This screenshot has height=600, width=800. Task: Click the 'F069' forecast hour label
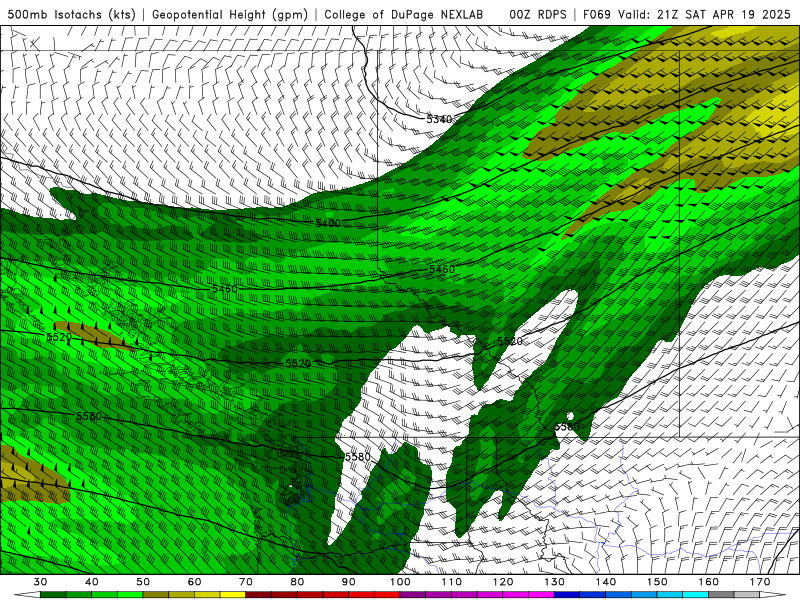point(596,14)
